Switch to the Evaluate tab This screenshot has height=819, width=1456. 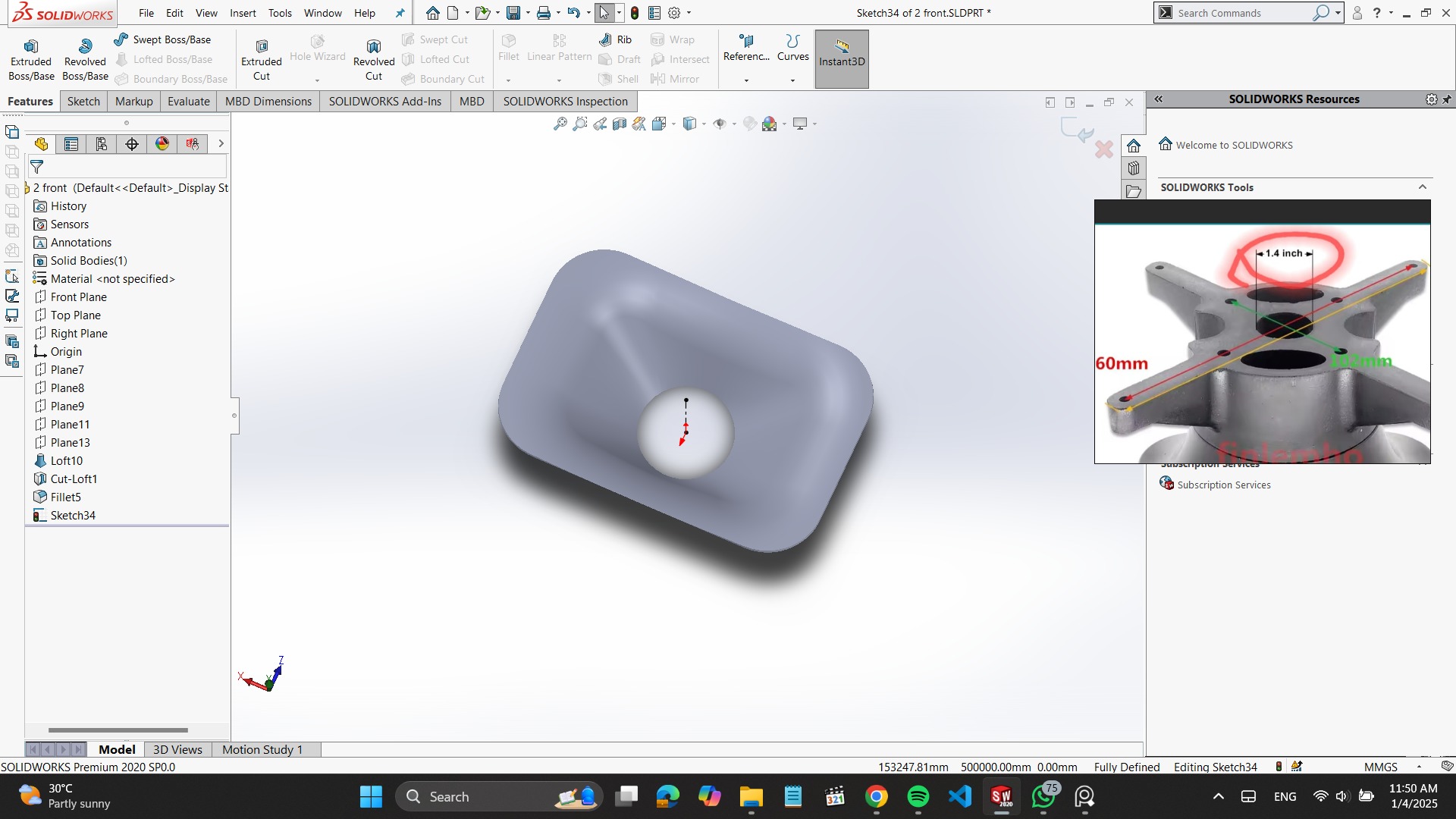[x=188, y=102]
